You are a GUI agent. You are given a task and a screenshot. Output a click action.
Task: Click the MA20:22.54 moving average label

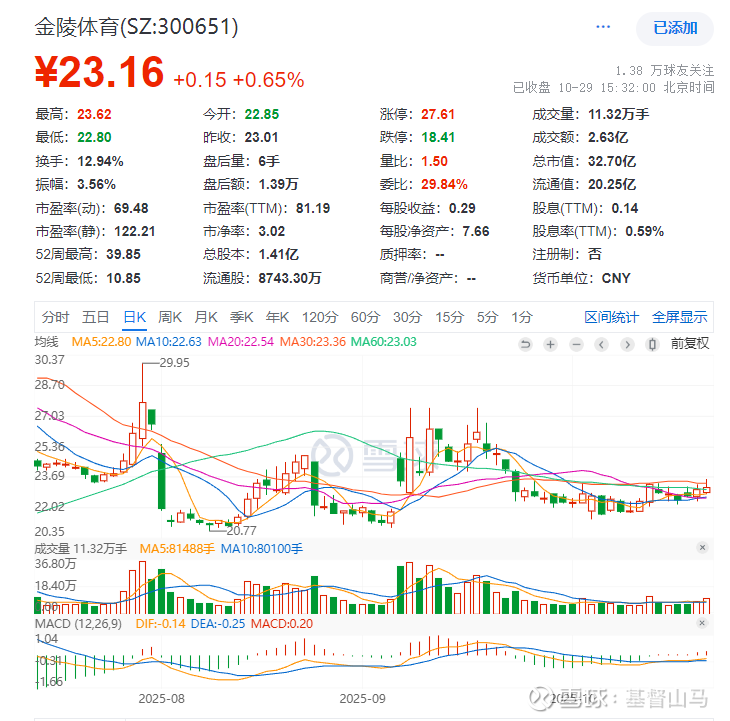[x=241, y=342]
